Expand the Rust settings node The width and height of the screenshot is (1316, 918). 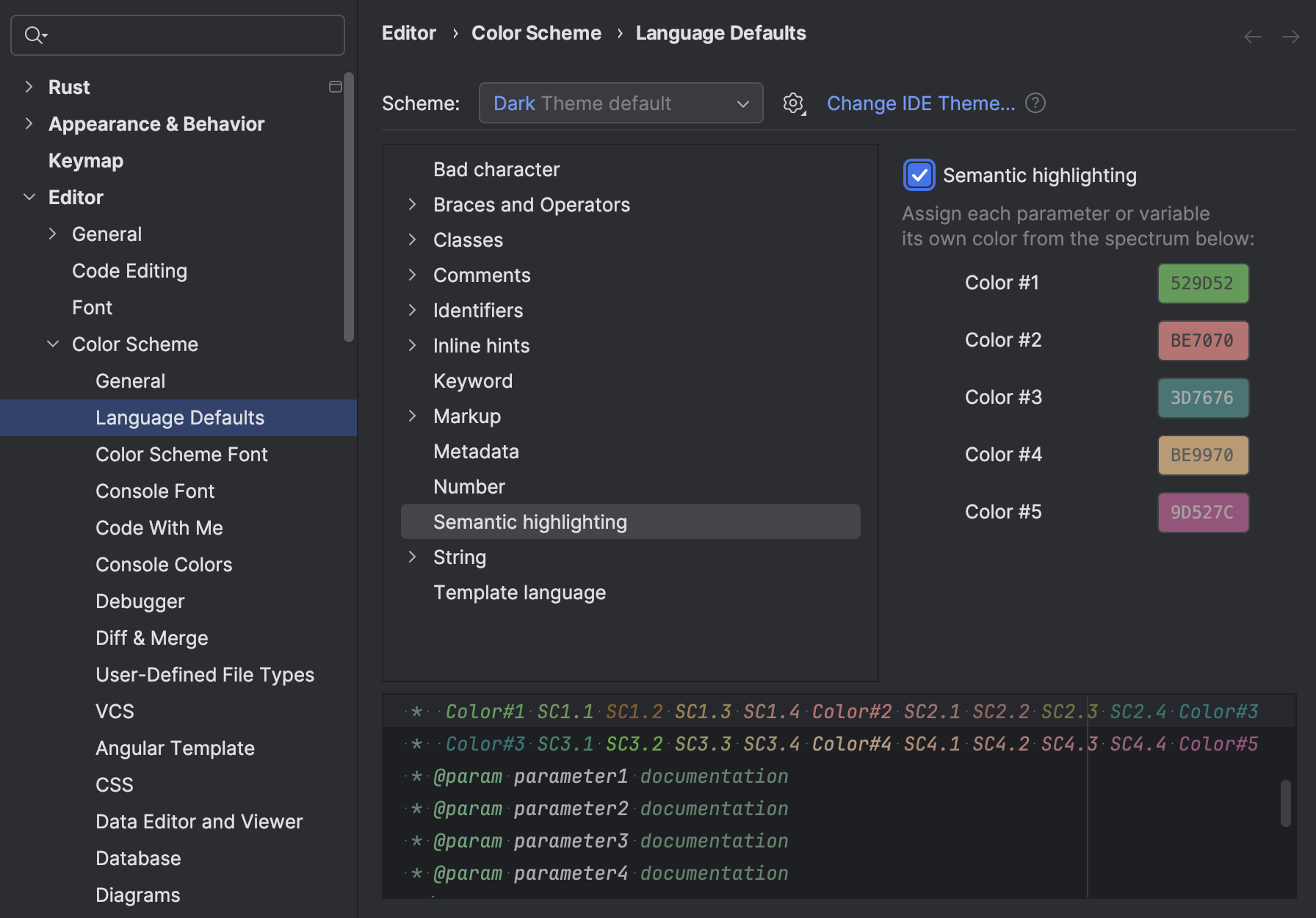(x=29, y=87)
